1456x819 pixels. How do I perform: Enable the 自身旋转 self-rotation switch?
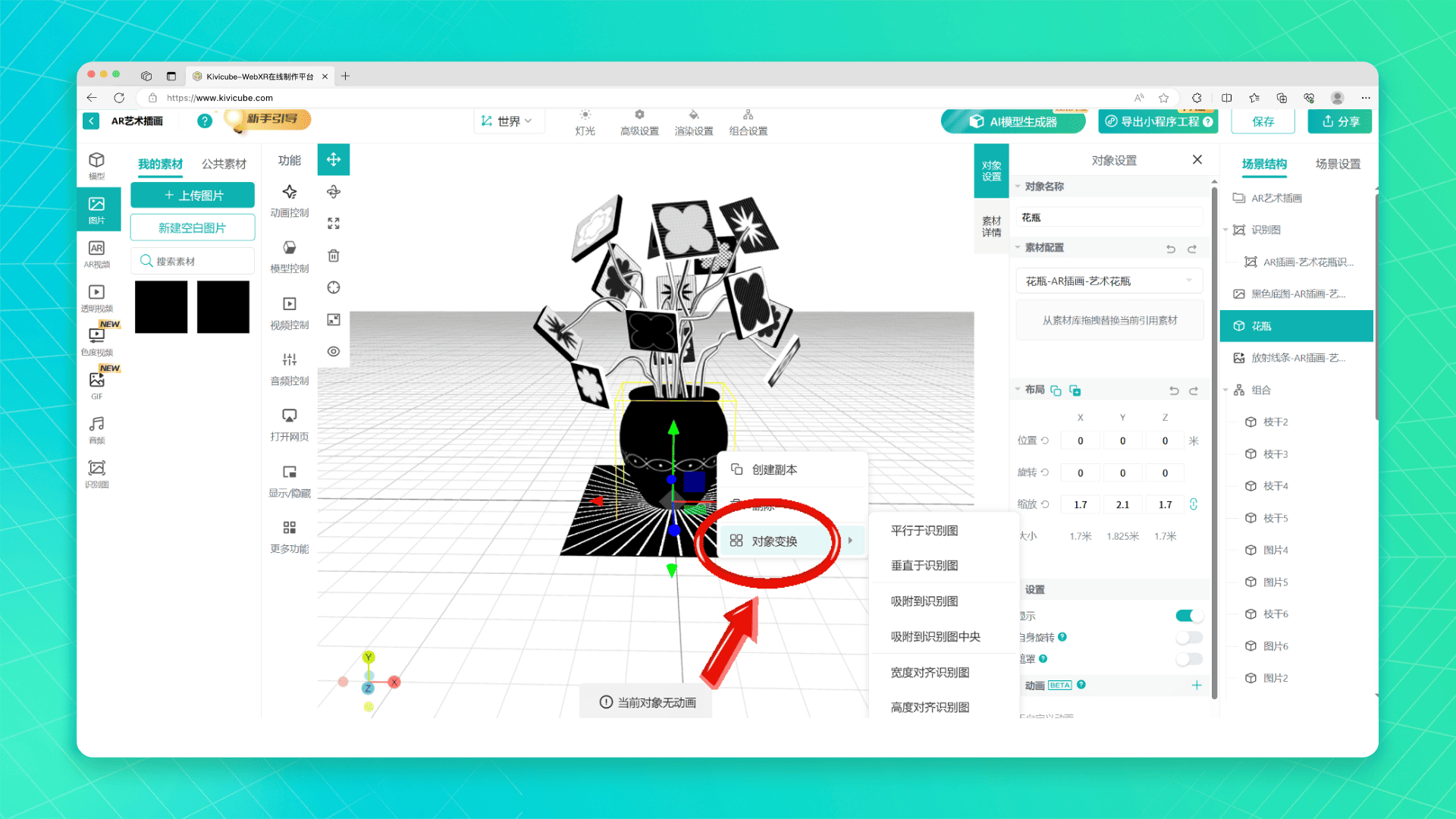tap(1188, 637)
